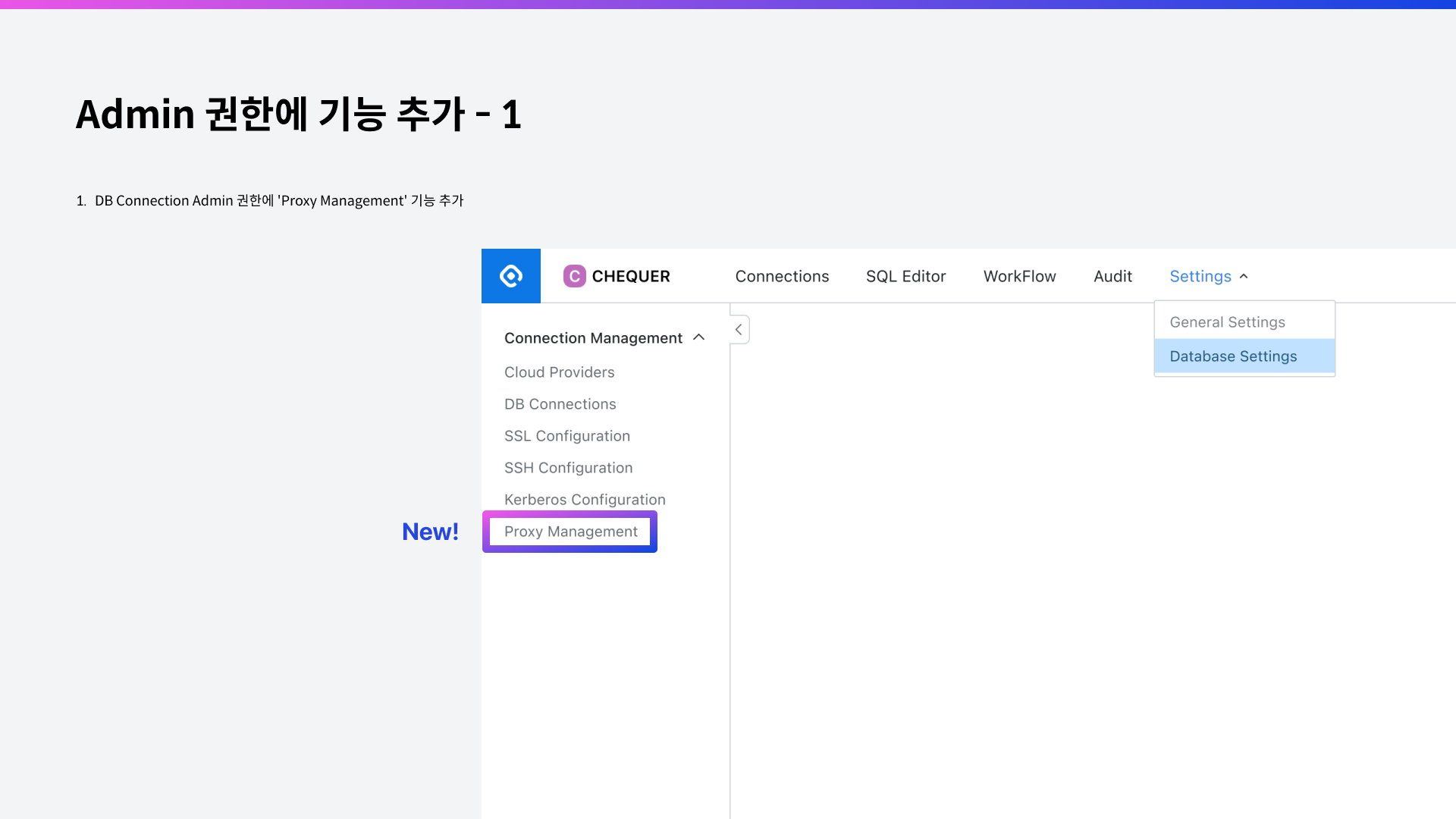The height and width of the screenshot is (819, 1456).
Task: Click the blue QueryPie logo icon
Action: pos(511,276)
